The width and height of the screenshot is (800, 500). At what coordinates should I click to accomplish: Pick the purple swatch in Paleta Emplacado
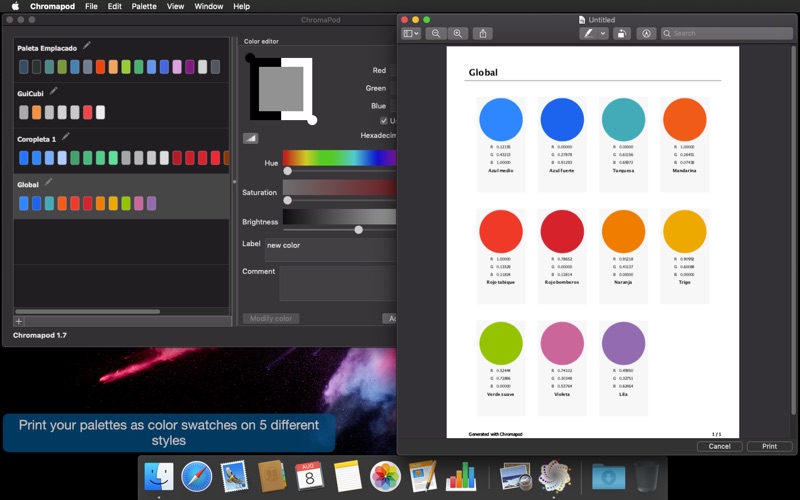point(190,67)
